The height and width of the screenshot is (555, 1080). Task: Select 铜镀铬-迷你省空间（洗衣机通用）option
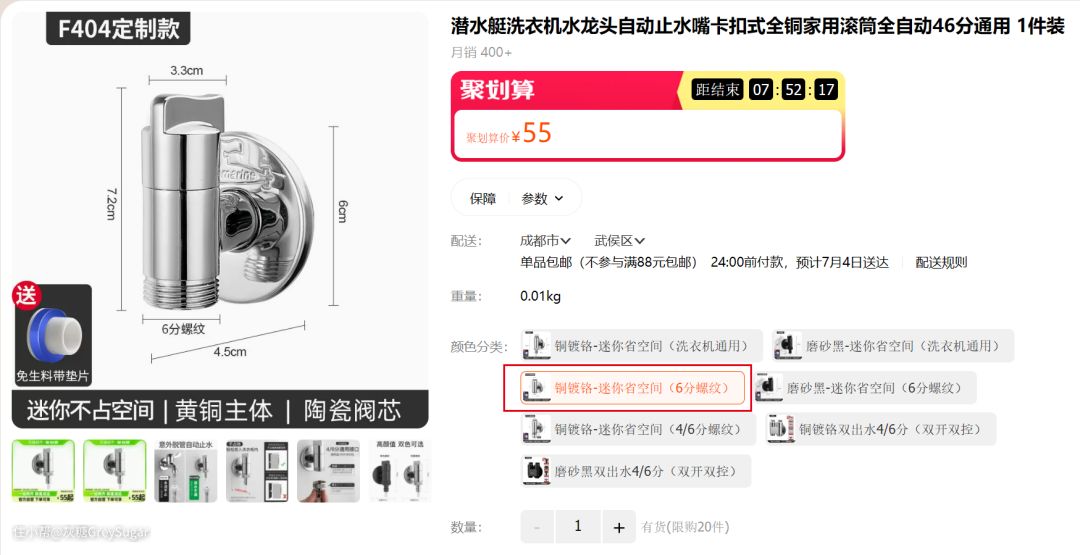tap(641, 346)
